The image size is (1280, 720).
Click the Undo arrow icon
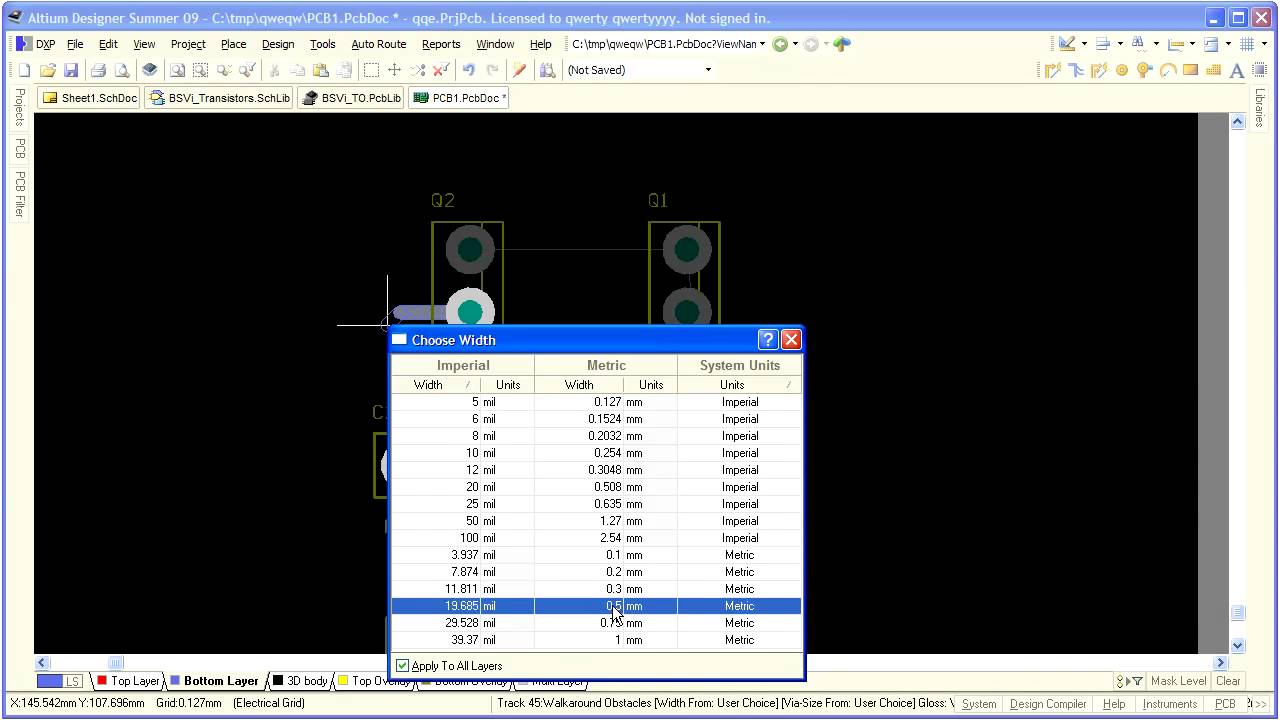(x=468, y=70)
